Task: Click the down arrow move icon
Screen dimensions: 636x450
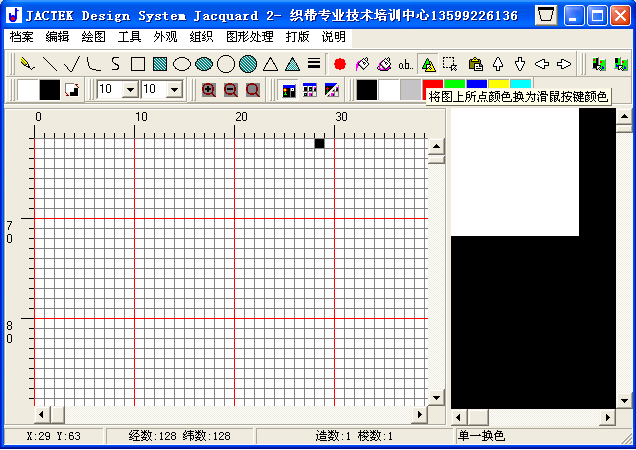Action: 520,64
